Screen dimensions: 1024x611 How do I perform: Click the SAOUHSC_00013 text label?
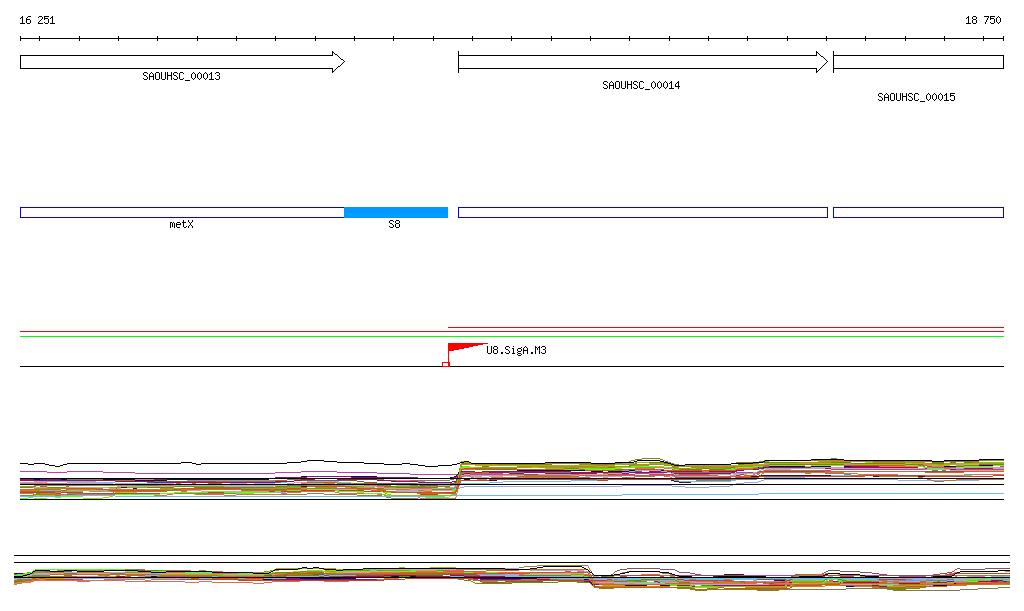(x=181, y=76)
